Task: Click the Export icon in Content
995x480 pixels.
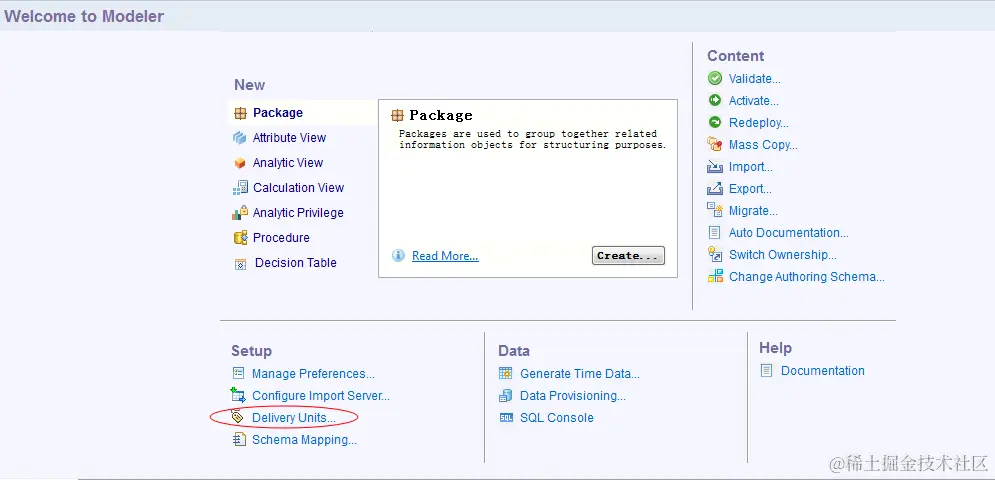Action: [715, 189]
